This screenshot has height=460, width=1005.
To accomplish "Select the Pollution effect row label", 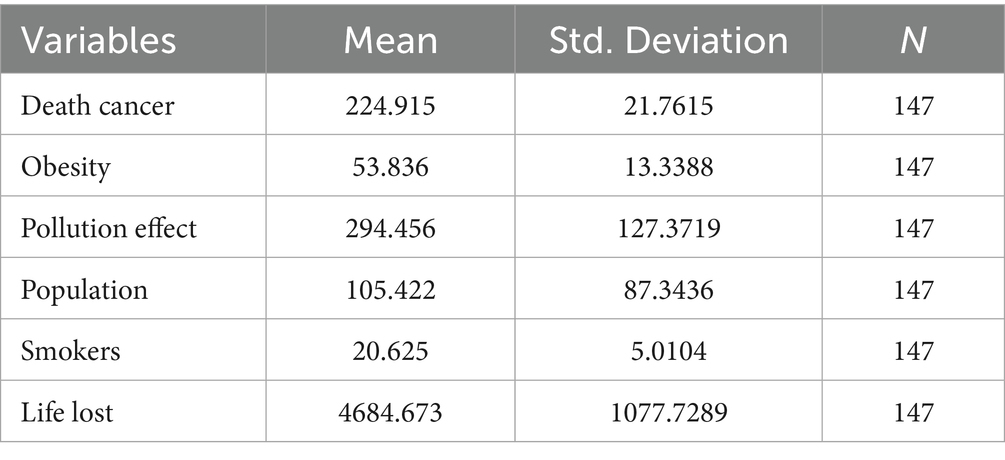I will coord(109,228).
